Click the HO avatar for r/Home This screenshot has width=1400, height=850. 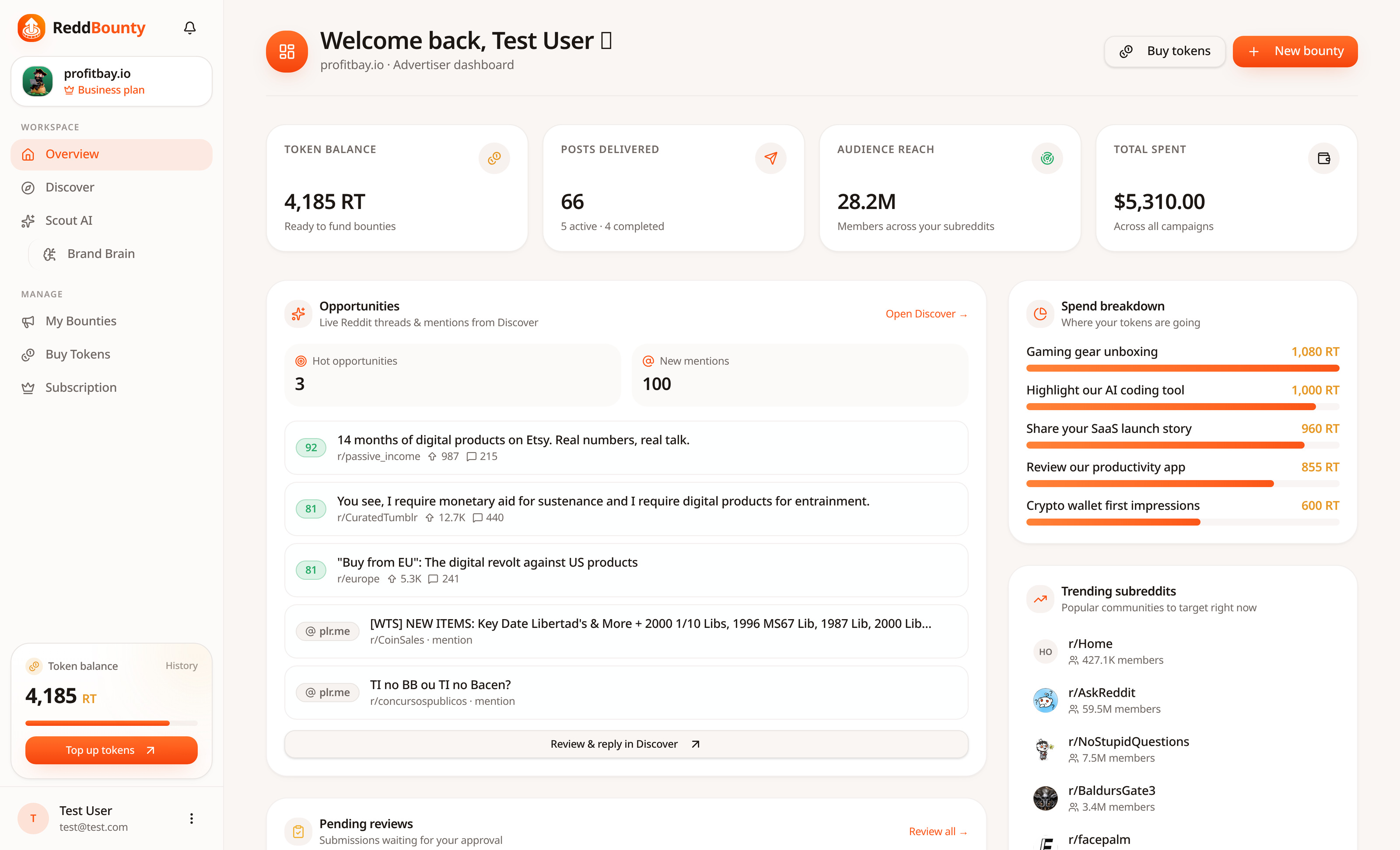[x=1045, y=652]
